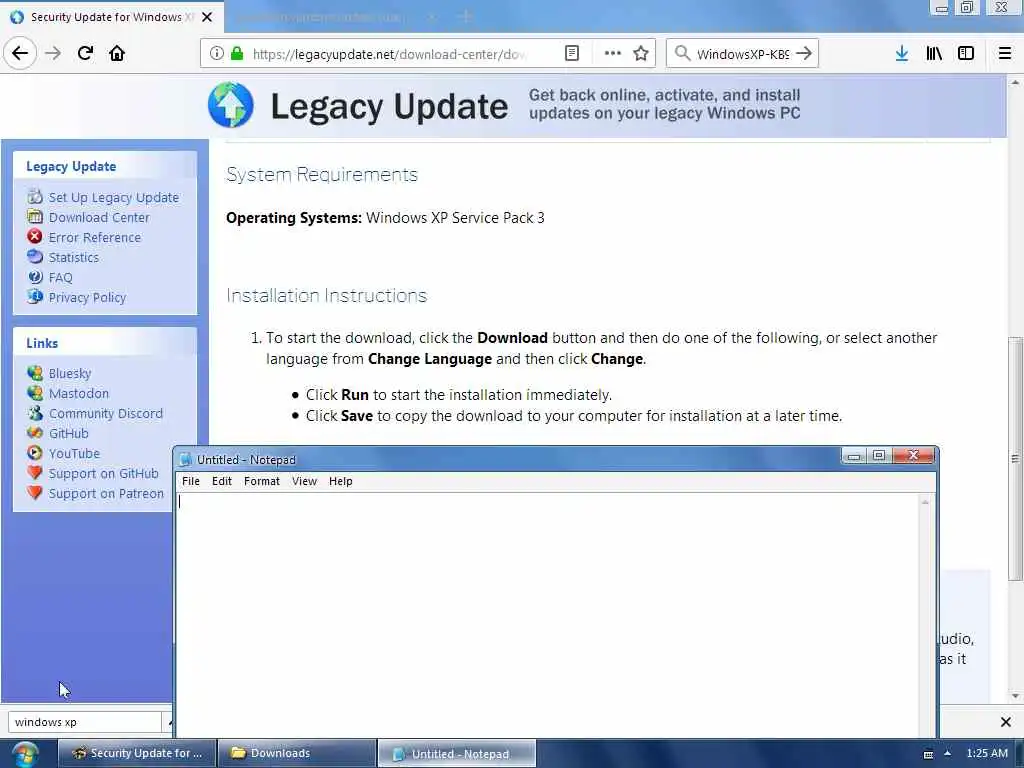Image resolution: width=1024 pixels, height=768 pixels.
Task: Show hidden system tray icons arrow
Action: pos(947,753)
